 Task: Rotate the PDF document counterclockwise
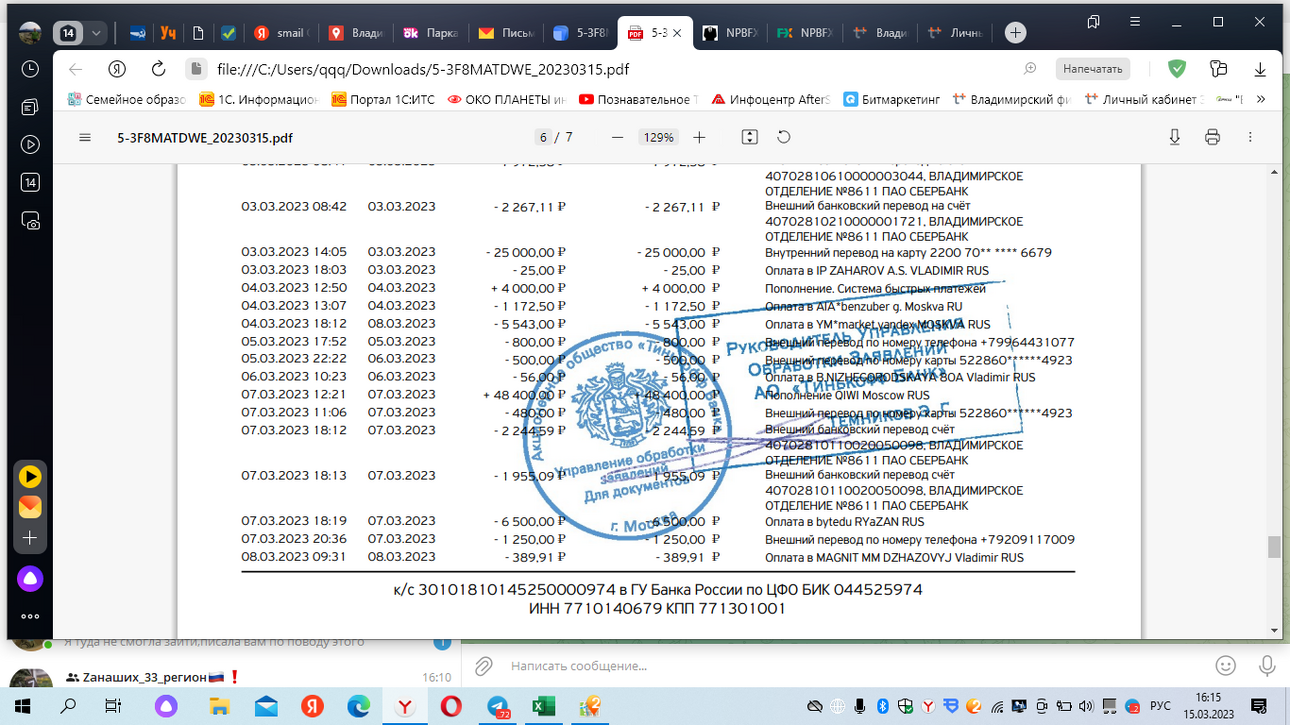pos(784,137)
